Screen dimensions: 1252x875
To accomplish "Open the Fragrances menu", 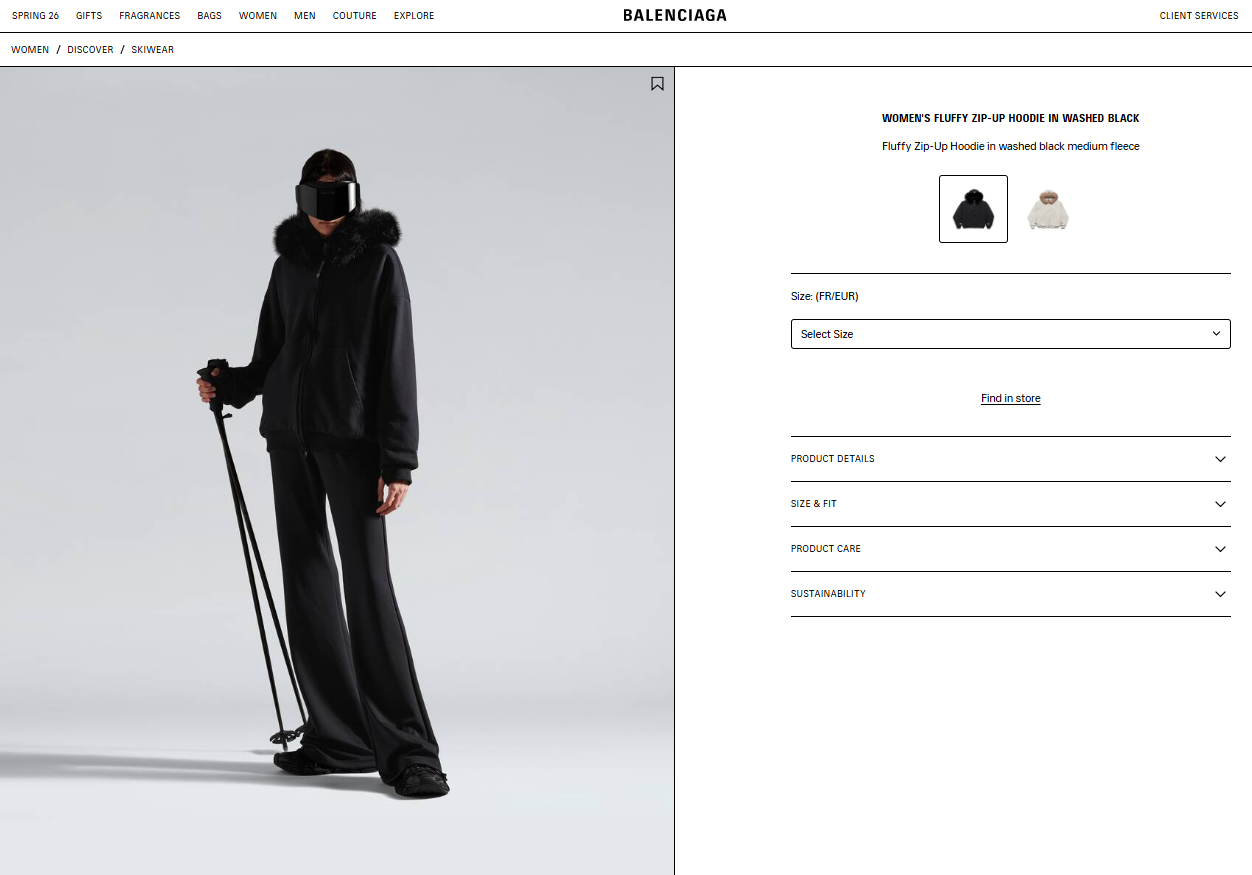I will pos(150,16).
